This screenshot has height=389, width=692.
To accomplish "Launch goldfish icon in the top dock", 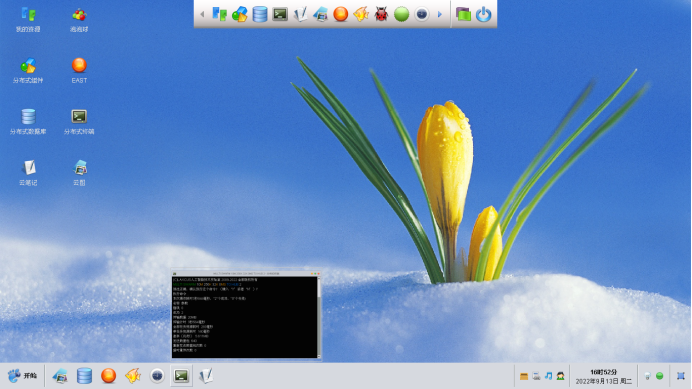I will (x=361, y=14).
